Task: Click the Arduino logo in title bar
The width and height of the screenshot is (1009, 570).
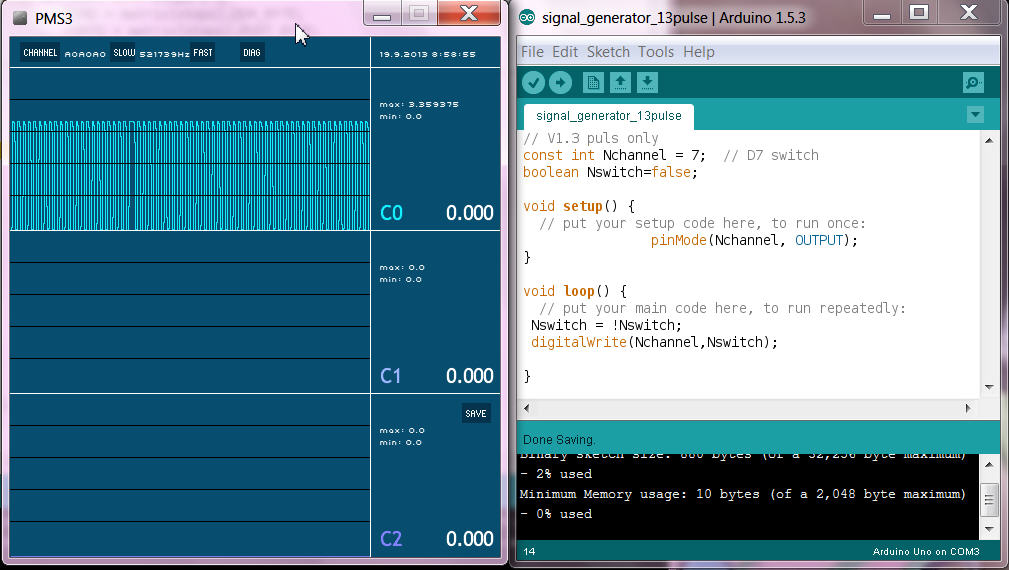Action: tap(527, 18)
